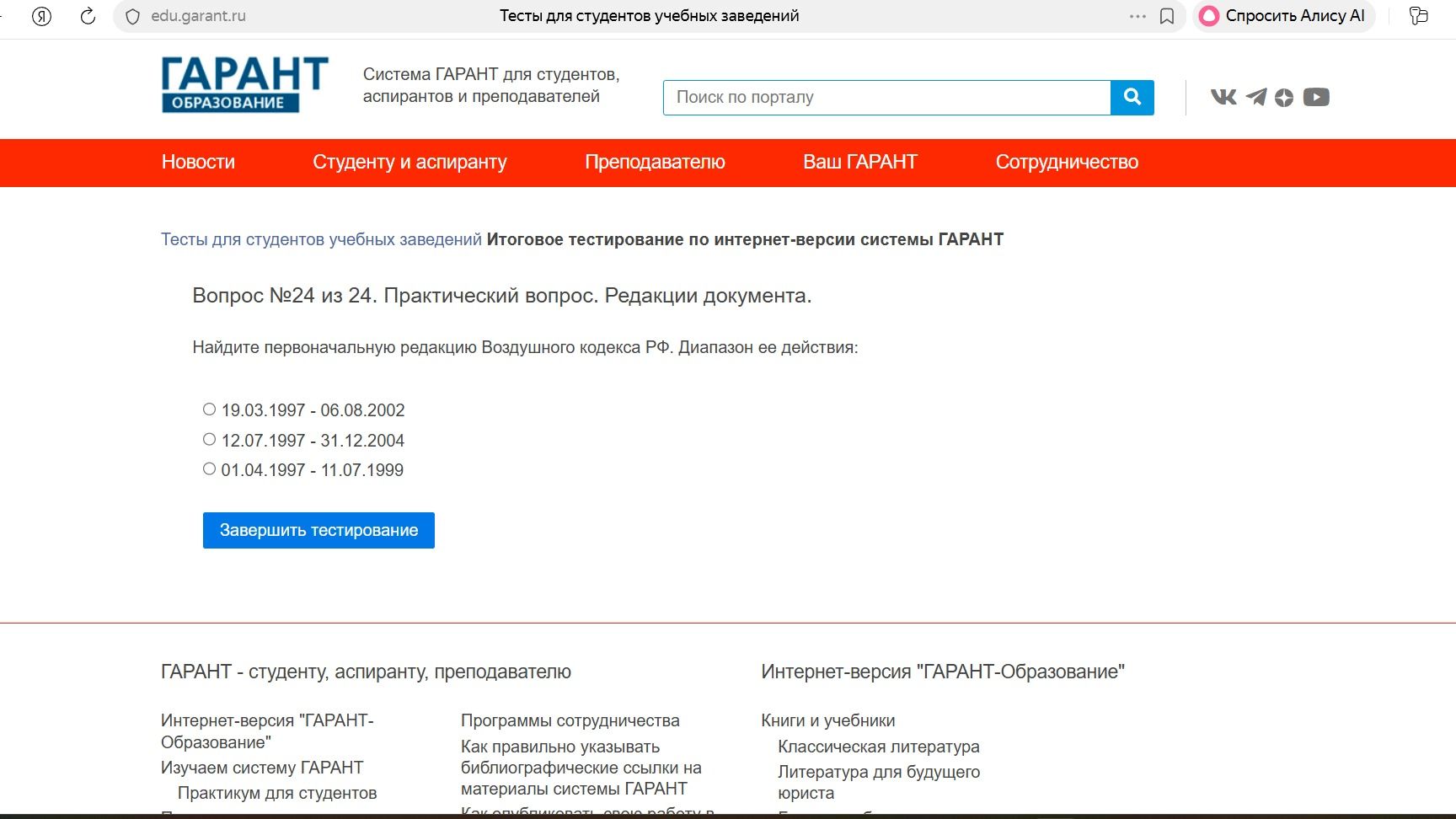
Task: Focus the portal search field
Action: [886, 97]
